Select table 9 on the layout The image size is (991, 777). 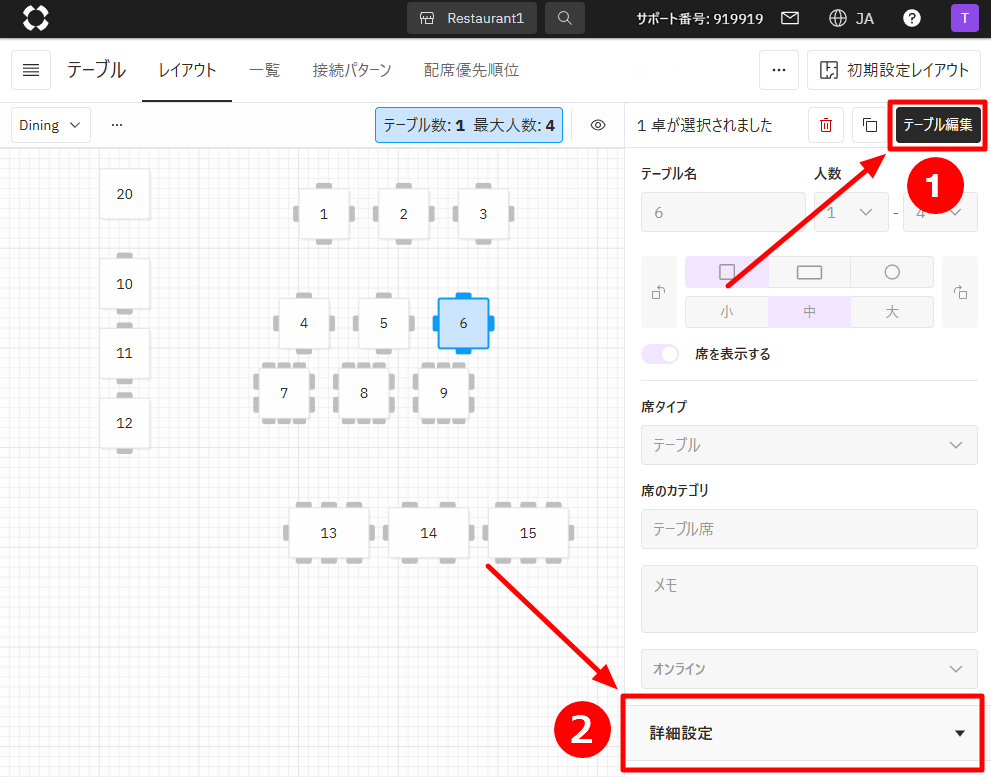[443, 393]
